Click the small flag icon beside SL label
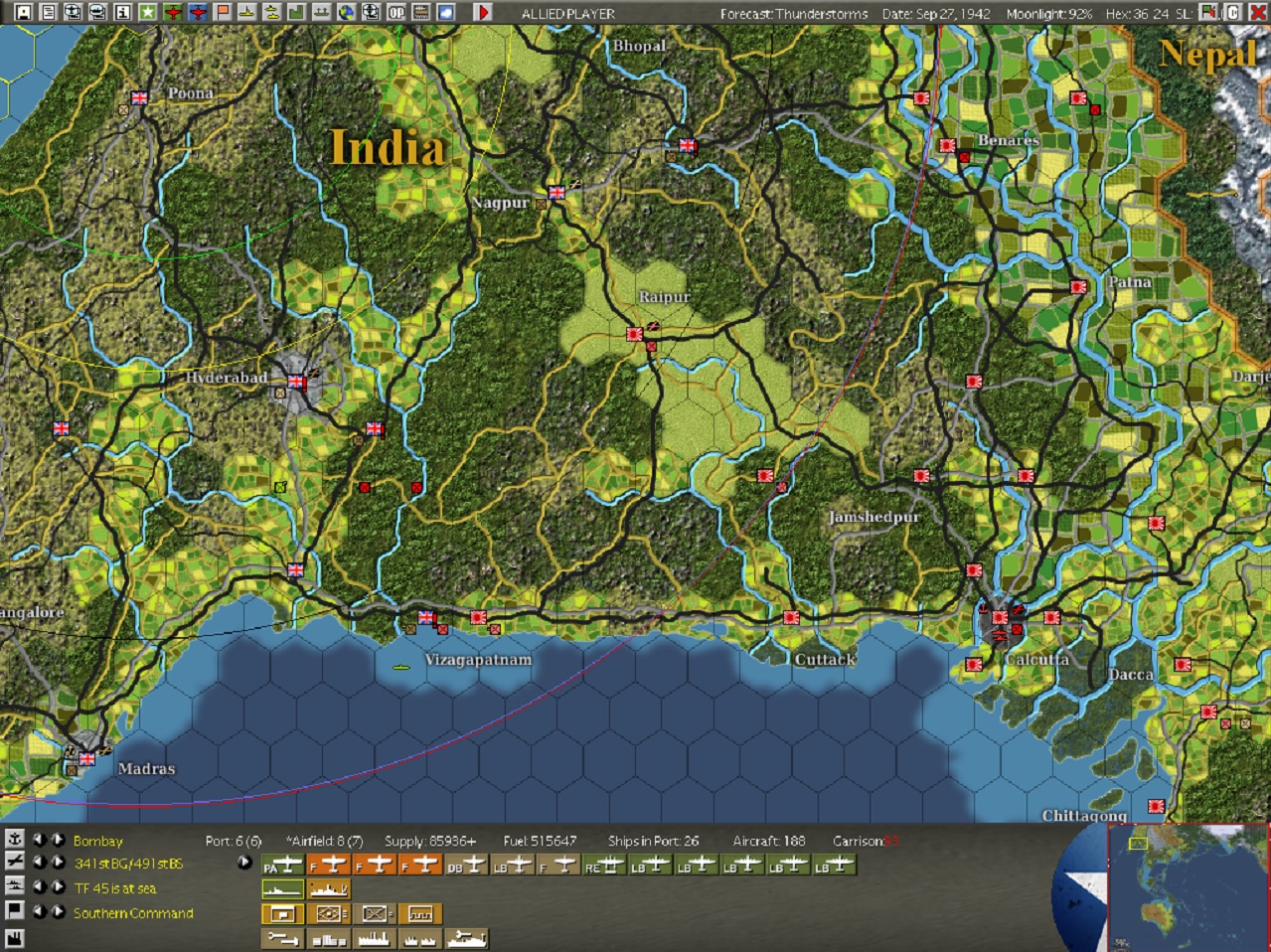 1207,12
